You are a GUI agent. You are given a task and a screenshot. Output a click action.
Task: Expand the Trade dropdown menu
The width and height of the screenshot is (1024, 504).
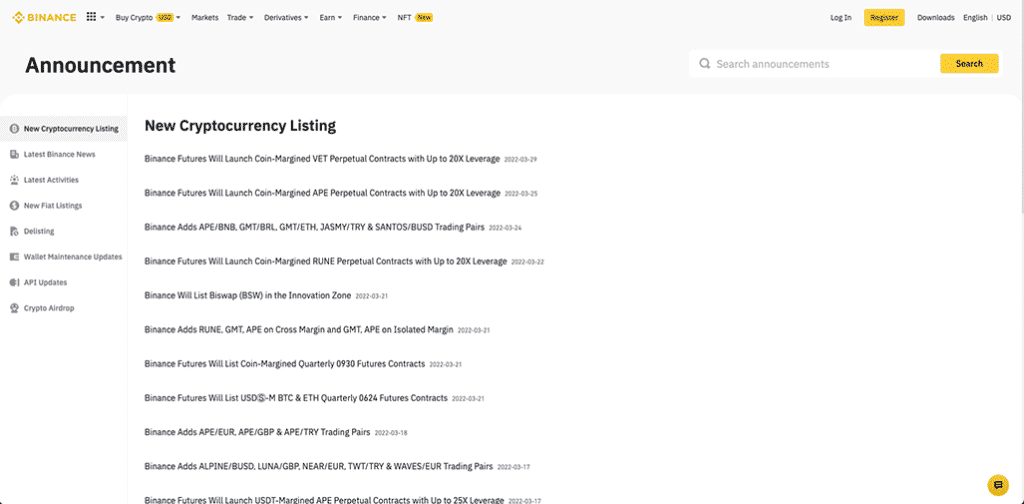pyautogui.click(x=240, y=18)
